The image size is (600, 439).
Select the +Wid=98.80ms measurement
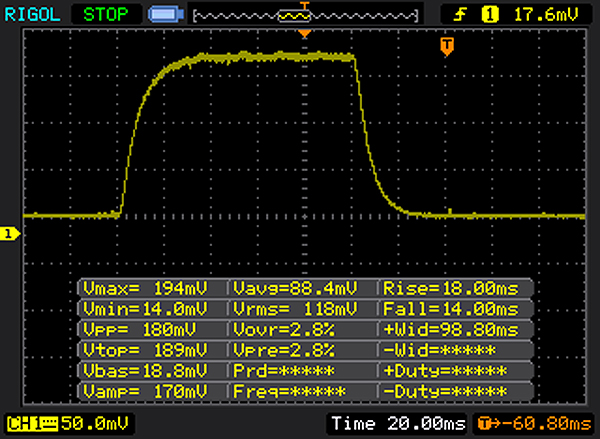pos(455,330)
